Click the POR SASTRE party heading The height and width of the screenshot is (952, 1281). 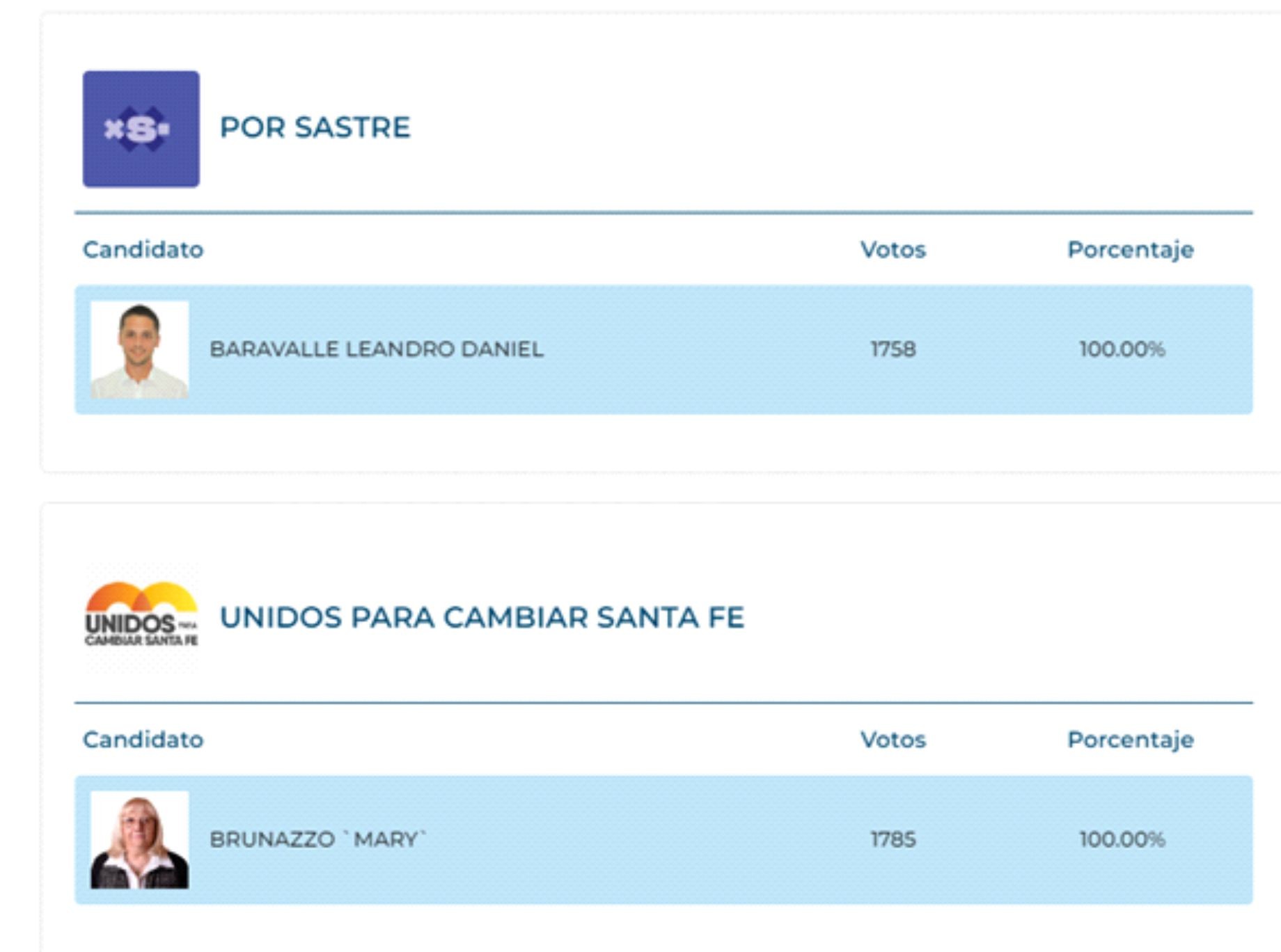click(315, 128)
